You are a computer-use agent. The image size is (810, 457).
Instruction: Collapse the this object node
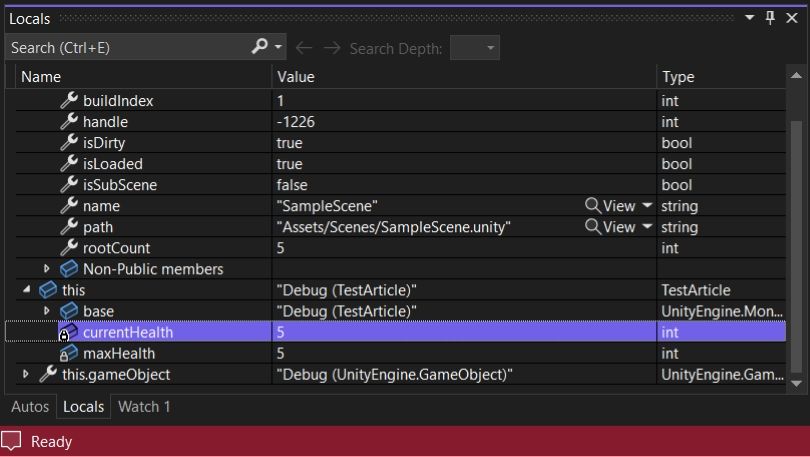[26, 290]
